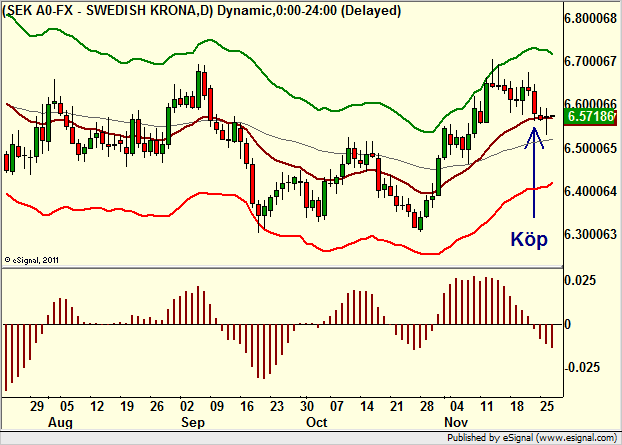The height and width of the screenshot is (445, 622).
Task: Click the indicator zero level label
Action: [567, 324]
